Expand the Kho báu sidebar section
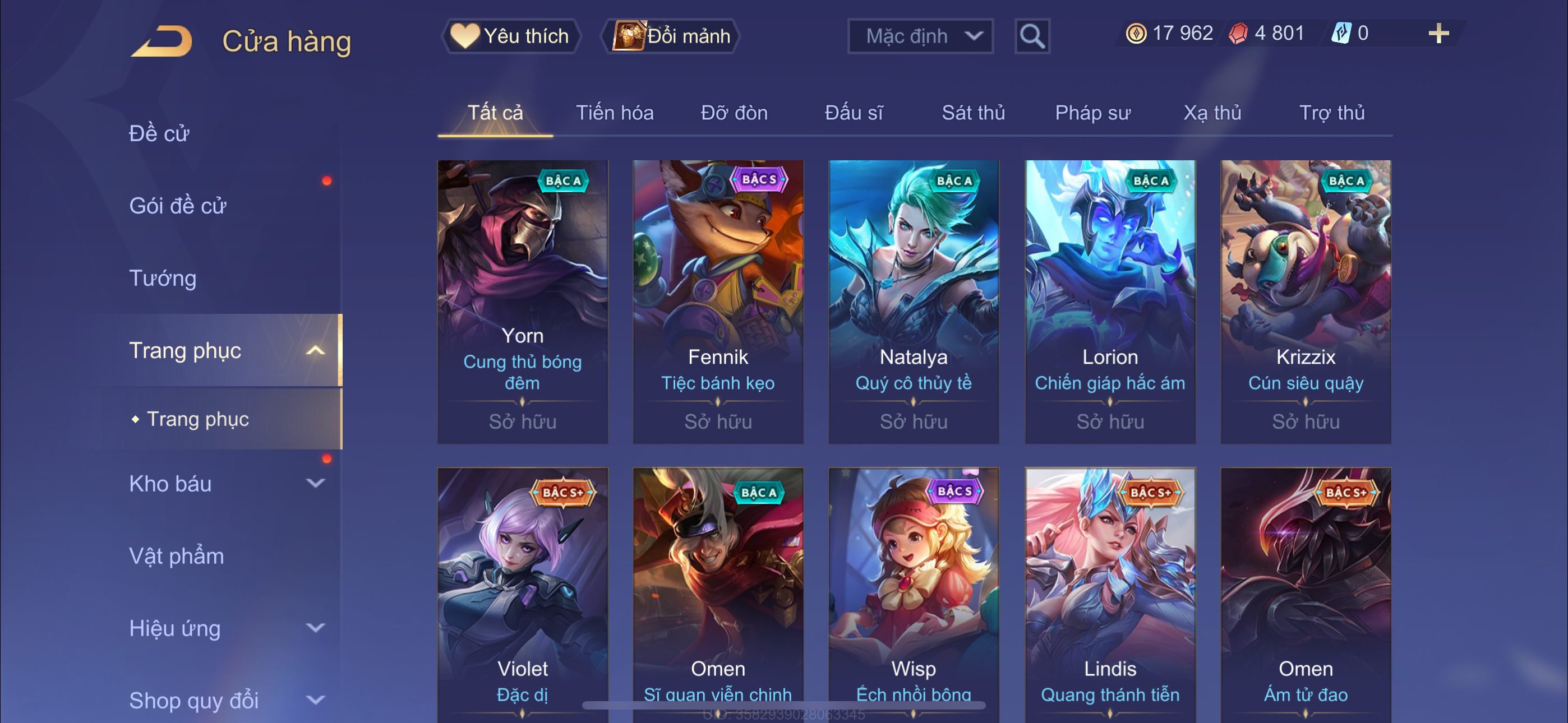Screen dimensions: 1568x723 (315, 484)
